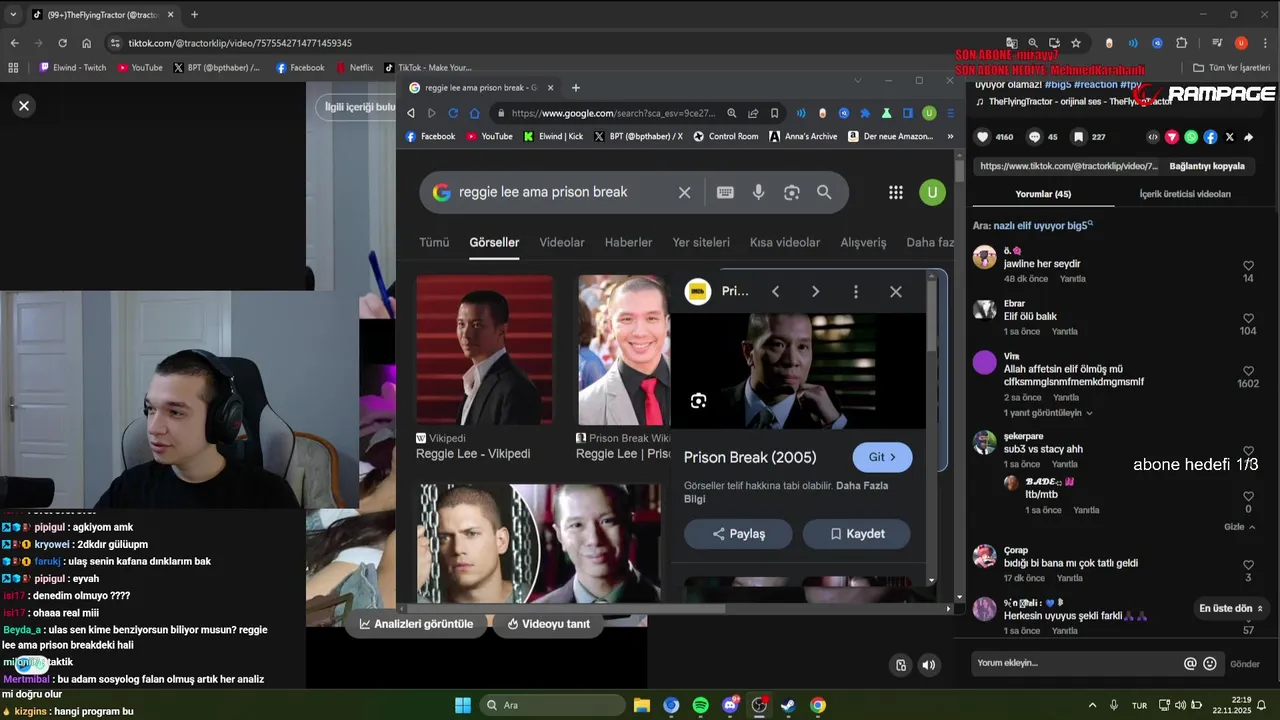Open Windows Start menu
This screenshot has width=1280, height=720.
pos(463,705)
